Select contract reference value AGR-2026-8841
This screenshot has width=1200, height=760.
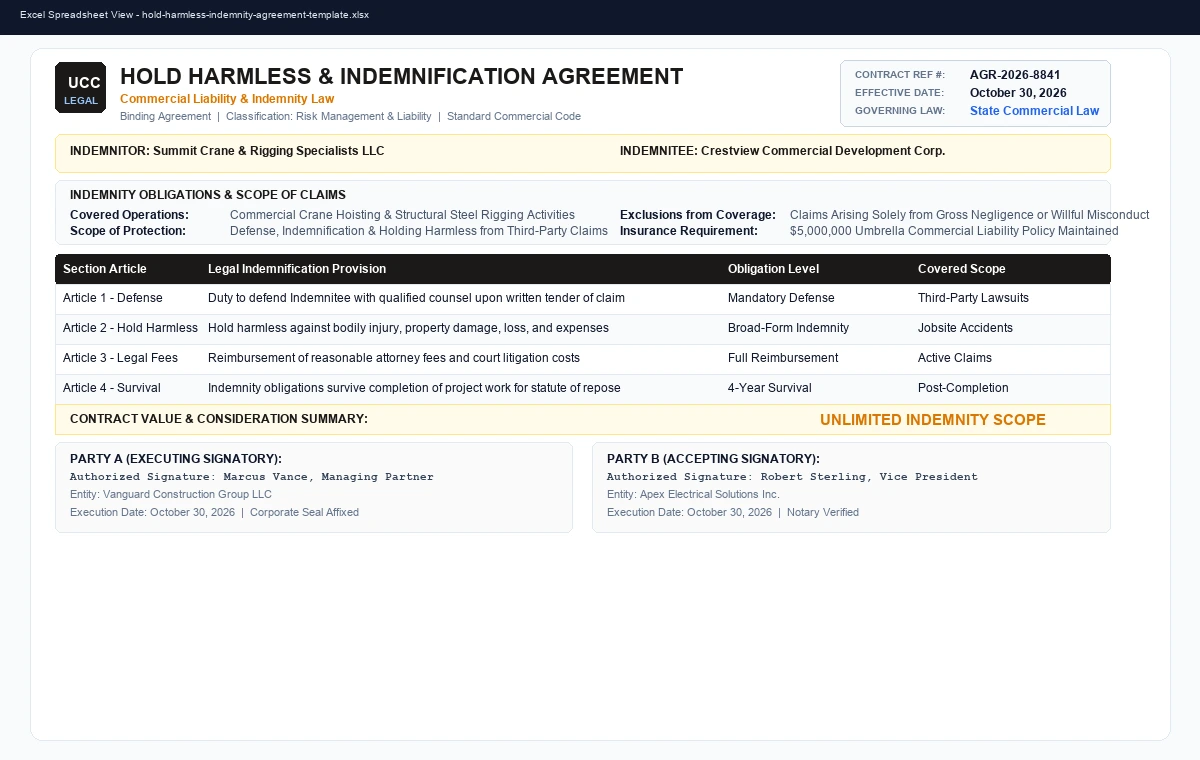pyautogui.click(x=1015, y=75)
